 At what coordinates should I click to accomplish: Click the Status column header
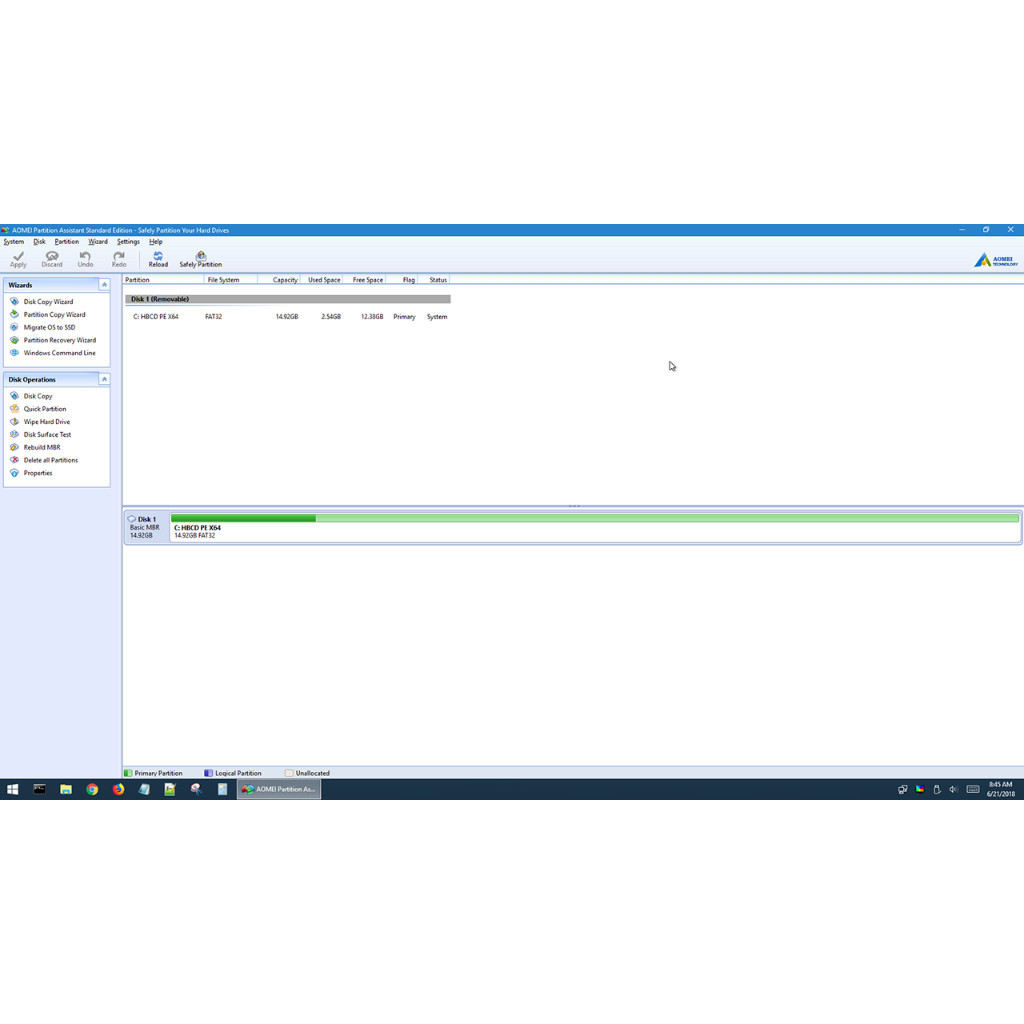click(434, 280)
